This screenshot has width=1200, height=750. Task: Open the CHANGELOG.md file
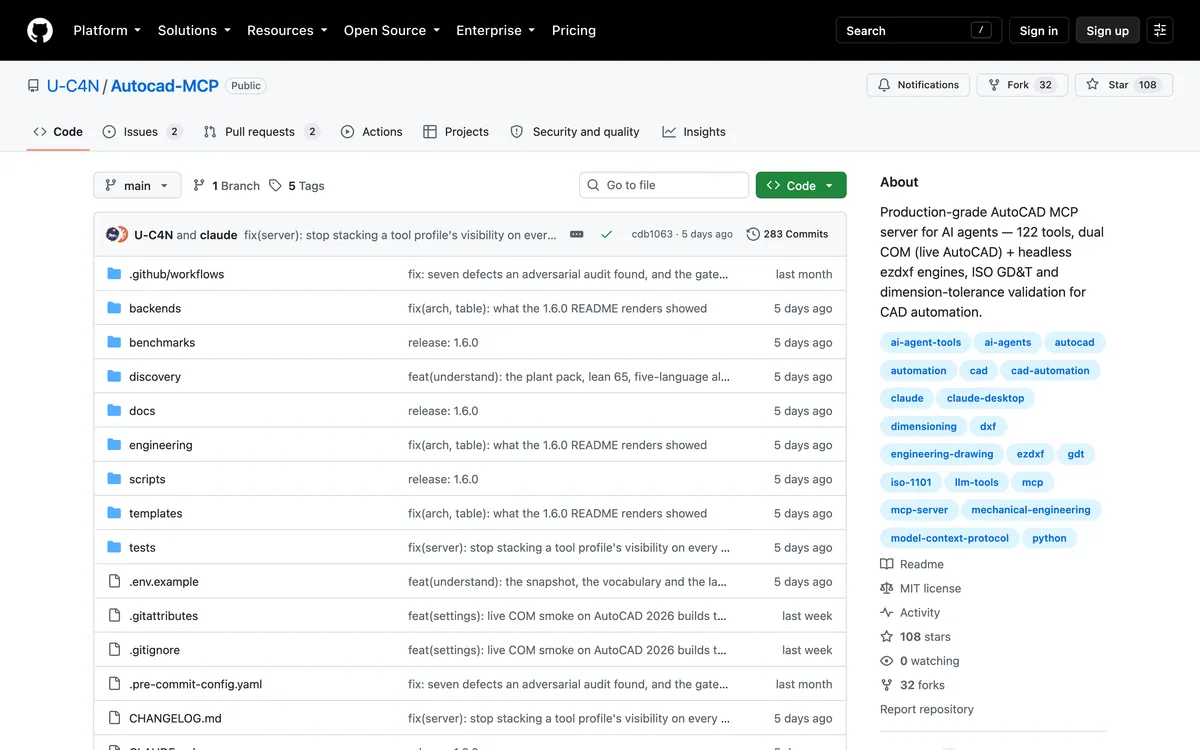(x=175, y=718)
